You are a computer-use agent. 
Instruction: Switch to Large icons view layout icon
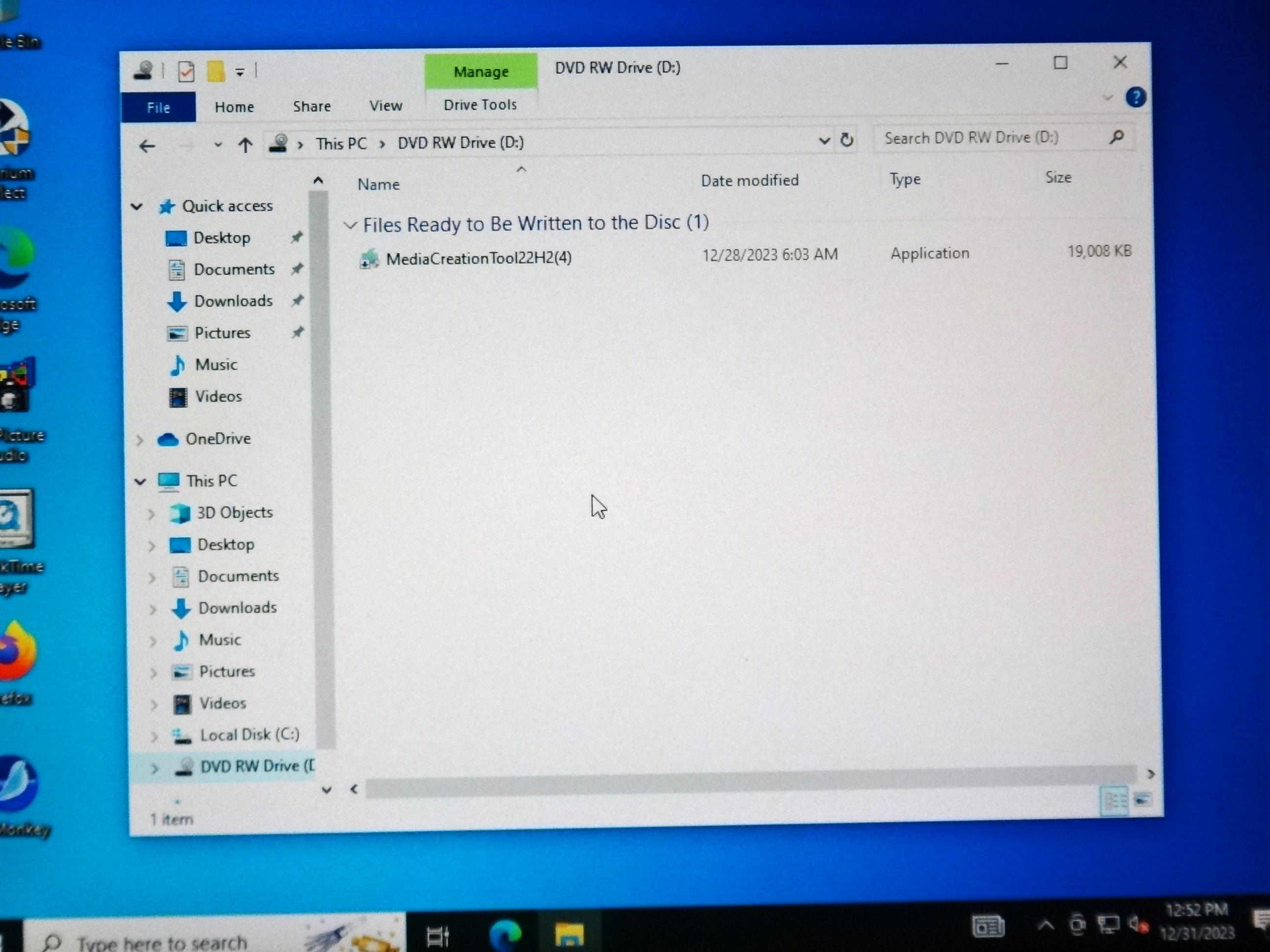1143,798
